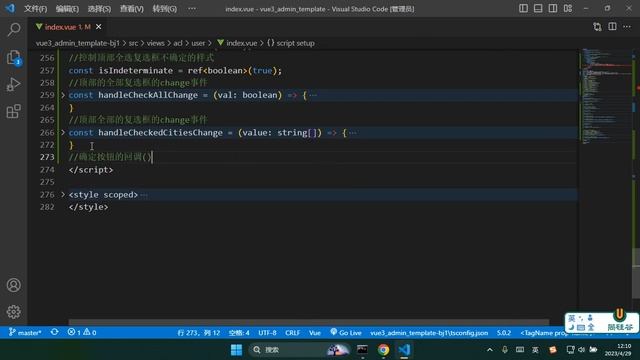The width and height of the screenshot is (640, 360).
Task: Open the terminal app in taskbar
Action: click(362, 350)
